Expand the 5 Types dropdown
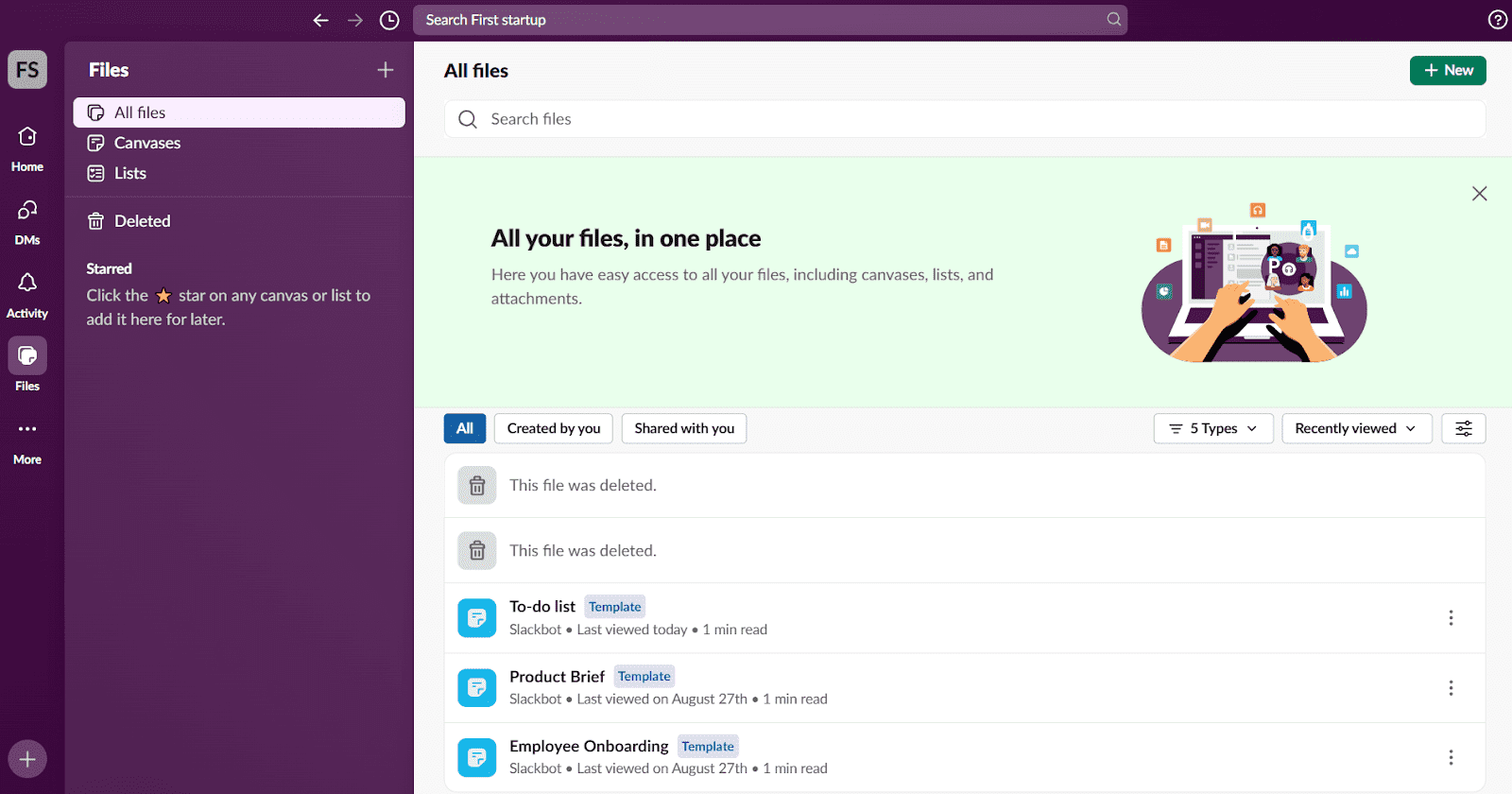 pyautogui.click(x=1213, y=428)
